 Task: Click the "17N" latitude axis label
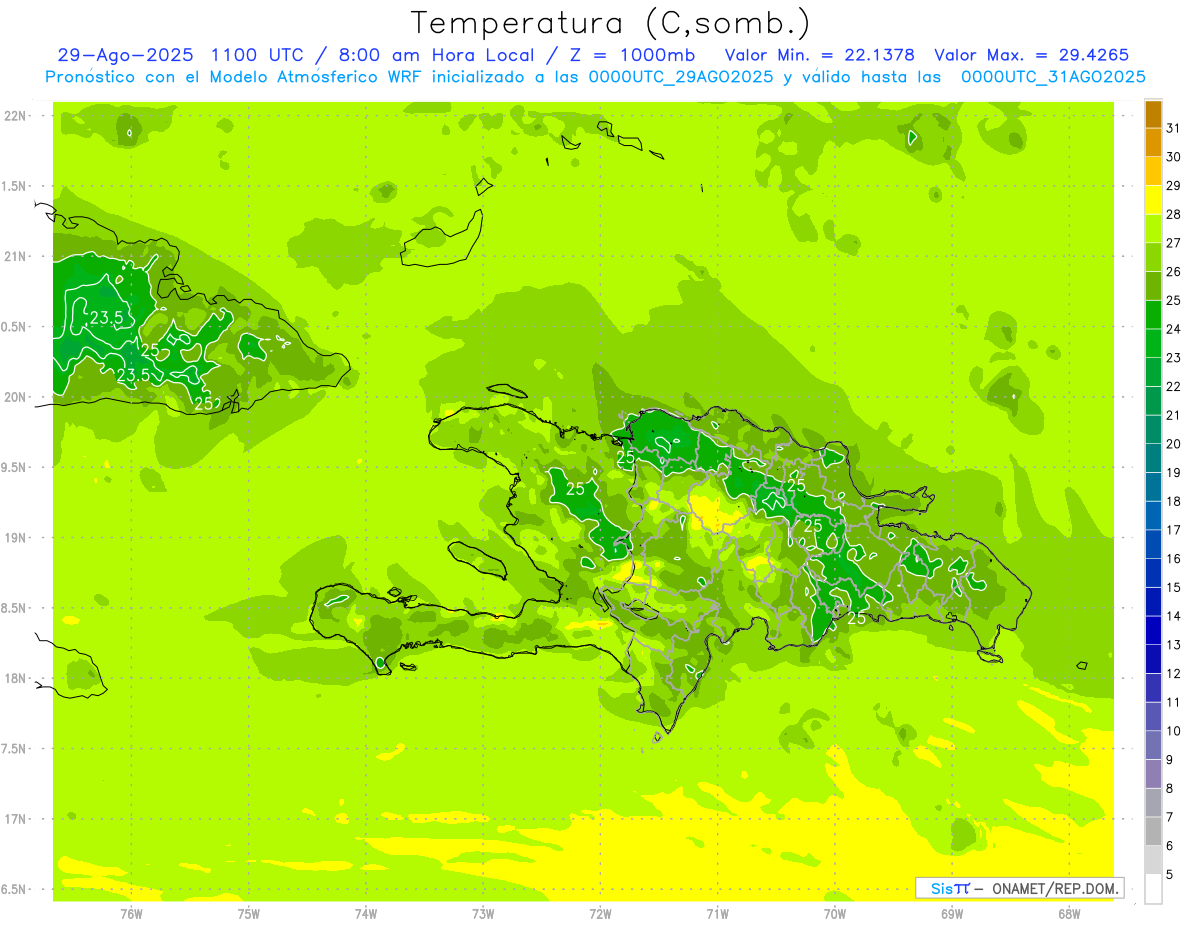(x=16, y=819)
